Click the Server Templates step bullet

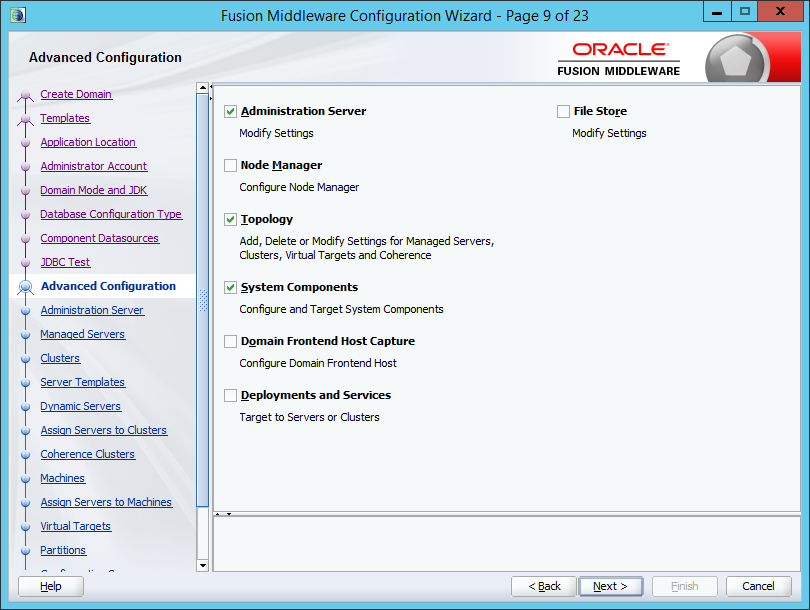pyautogui.click(x=25, y=383)
